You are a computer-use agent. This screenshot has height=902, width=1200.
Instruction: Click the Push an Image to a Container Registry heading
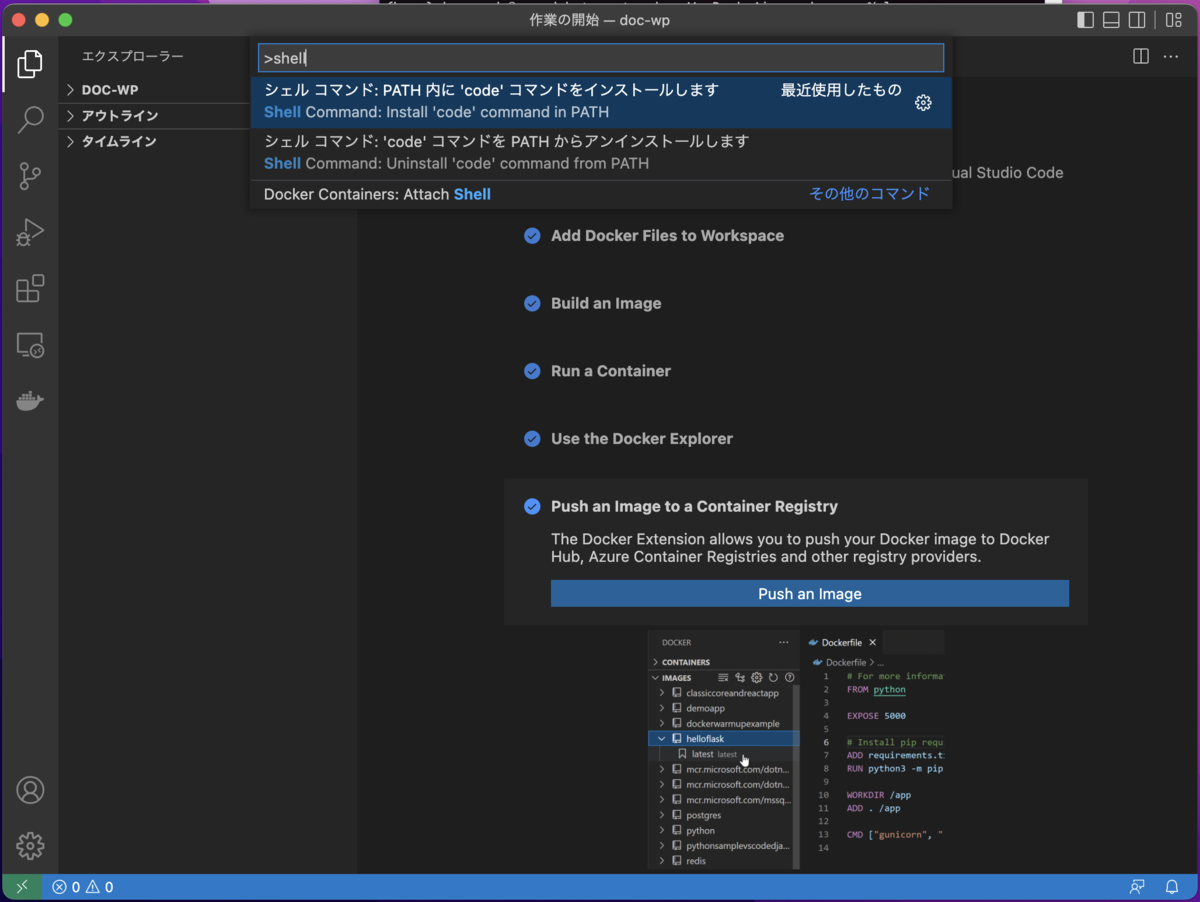coord(695,507)
